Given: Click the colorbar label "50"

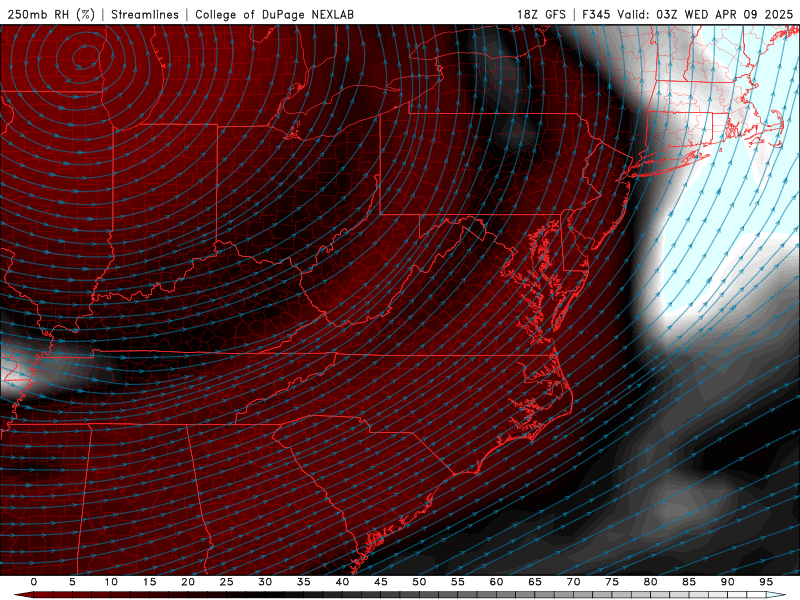Looking at the screenshot, I should (419, 582).
